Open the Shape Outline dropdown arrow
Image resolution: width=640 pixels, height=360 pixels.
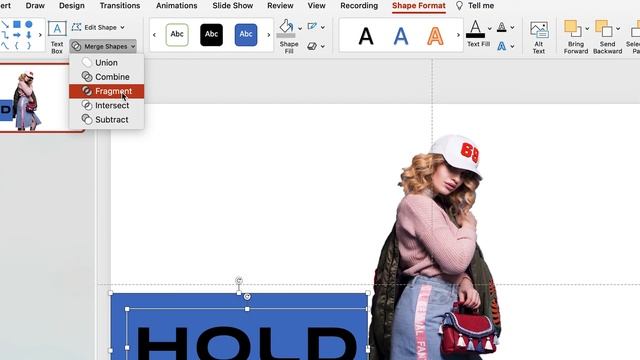(322, 27)
